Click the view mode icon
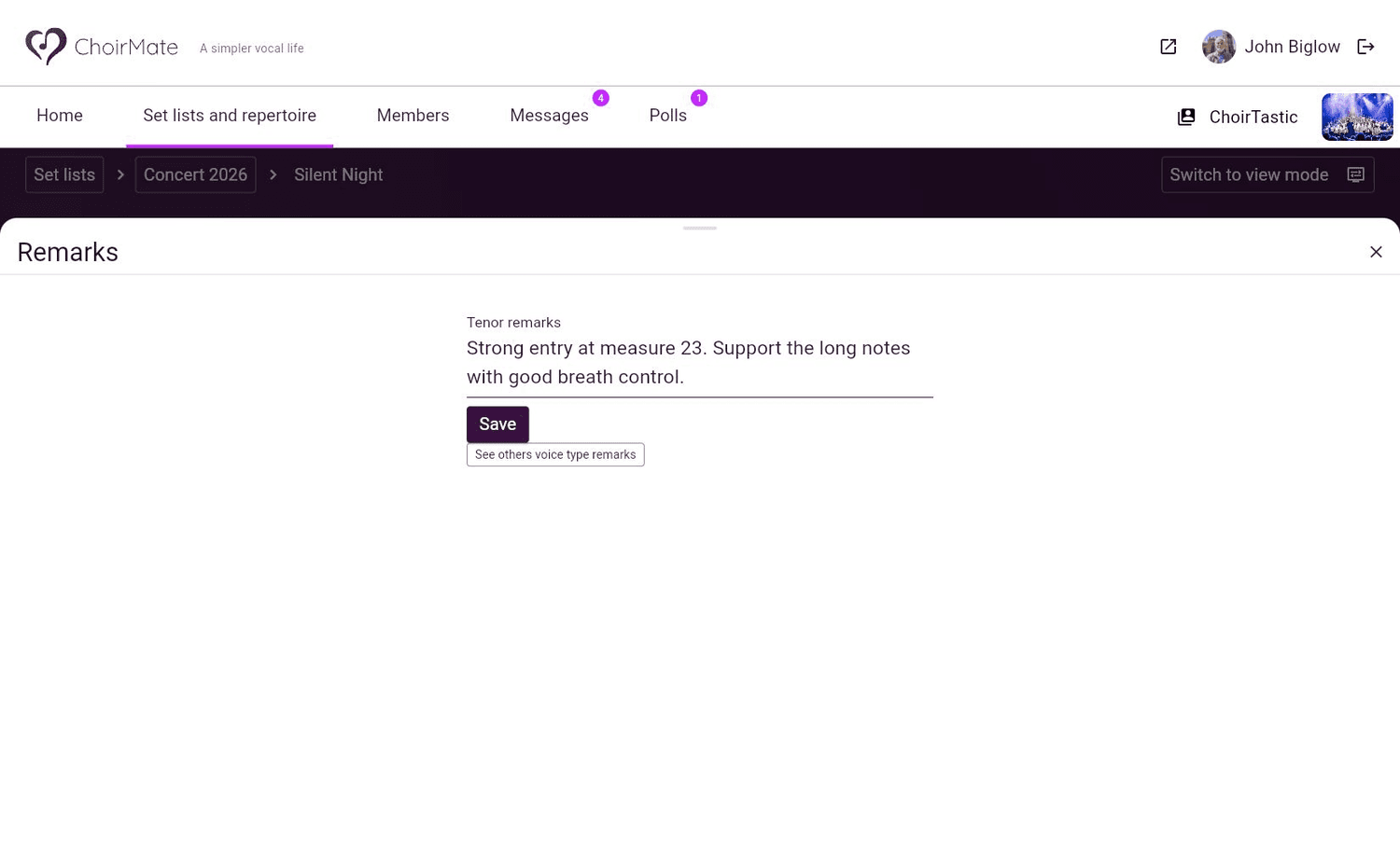Screen dimensions: 1400x848 (1355, 174)
